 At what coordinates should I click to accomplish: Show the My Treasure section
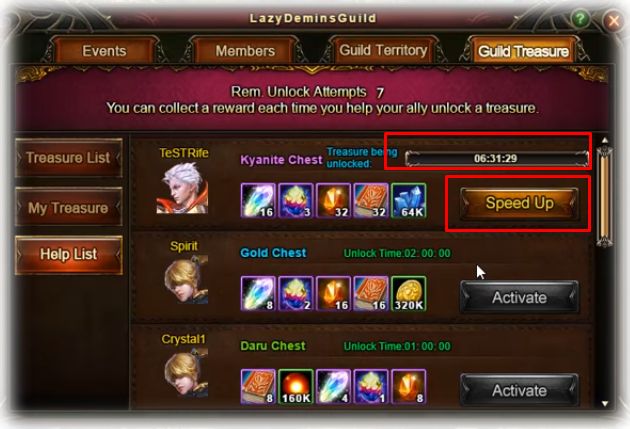(69, 208)
